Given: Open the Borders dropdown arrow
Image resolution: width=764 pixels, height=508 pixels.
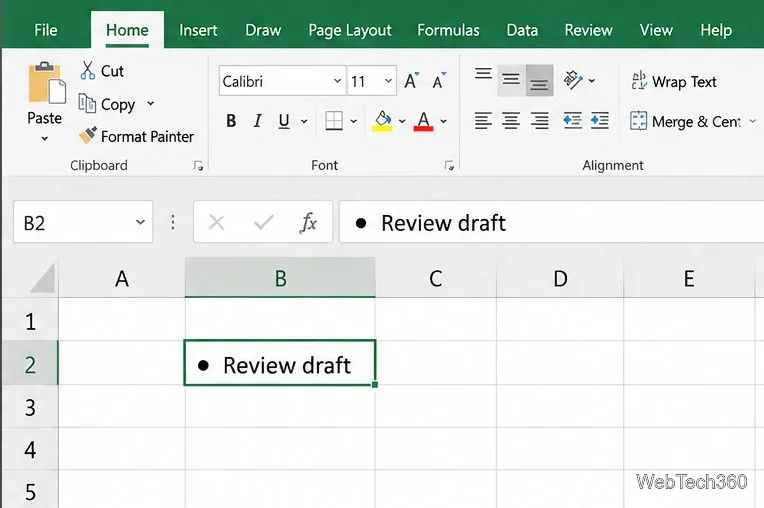Looking at the screenshot, I should click(354, 121).
